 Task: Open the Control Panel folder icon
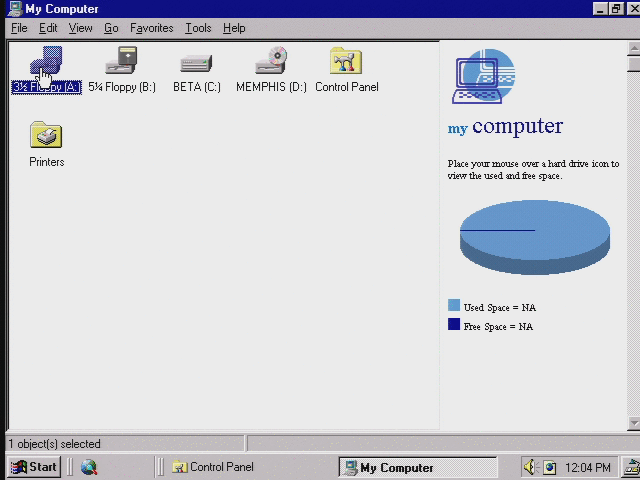(x=346, y=60)
